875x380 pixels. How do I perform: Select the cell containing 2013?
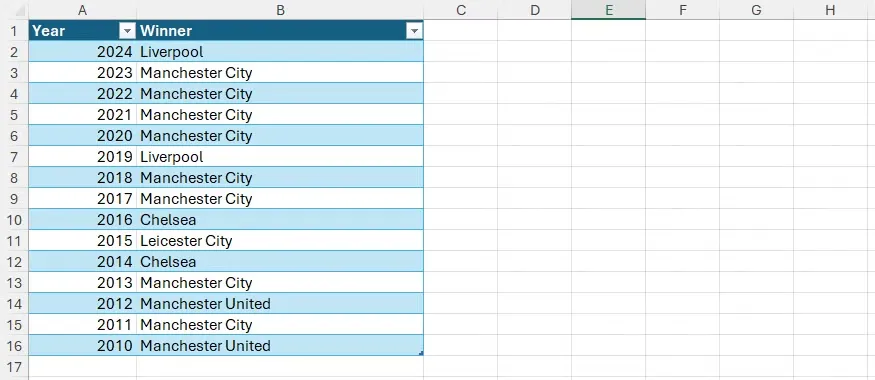83,283
